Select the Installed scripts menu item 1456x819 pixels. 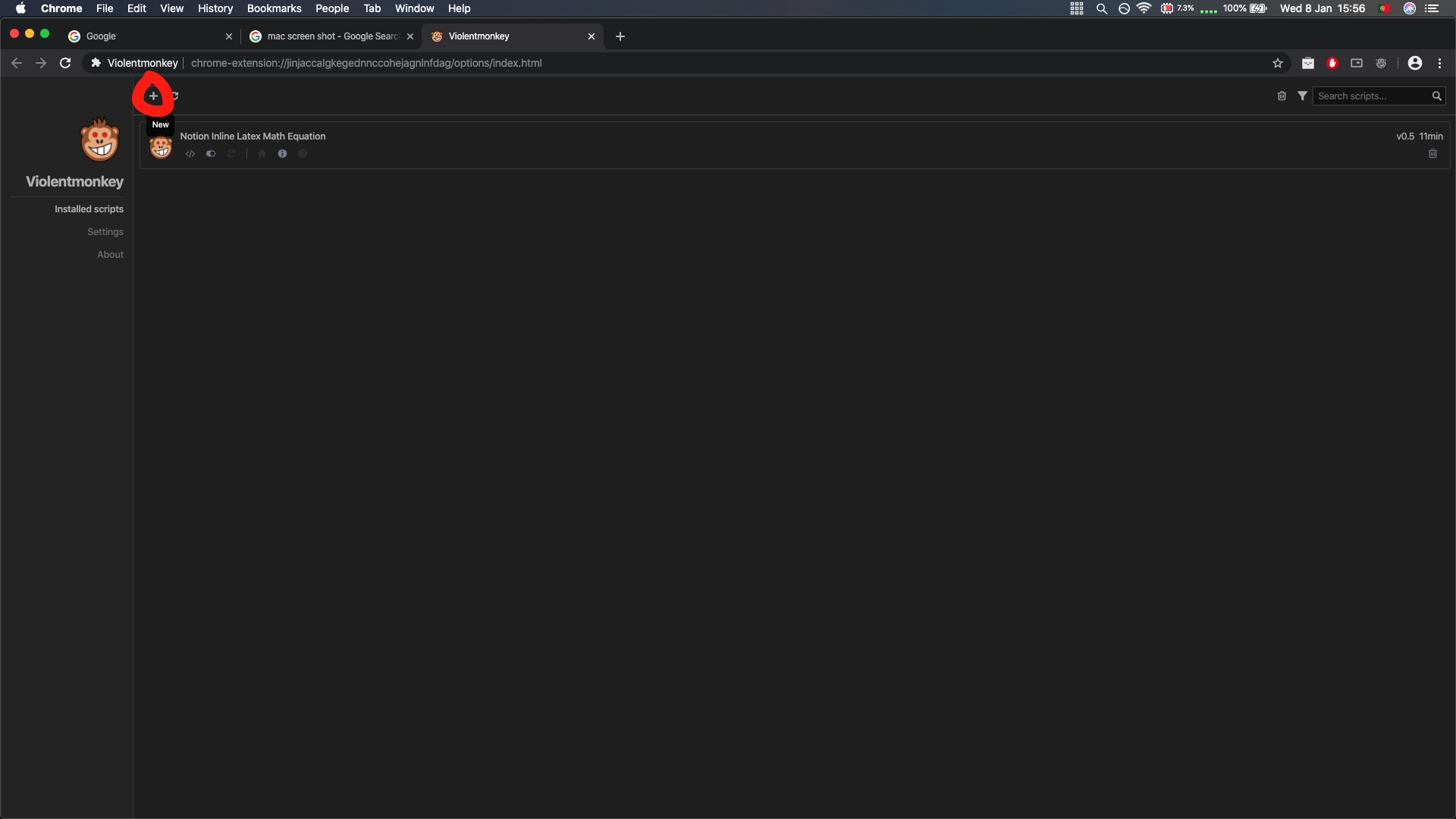(89, 208)
